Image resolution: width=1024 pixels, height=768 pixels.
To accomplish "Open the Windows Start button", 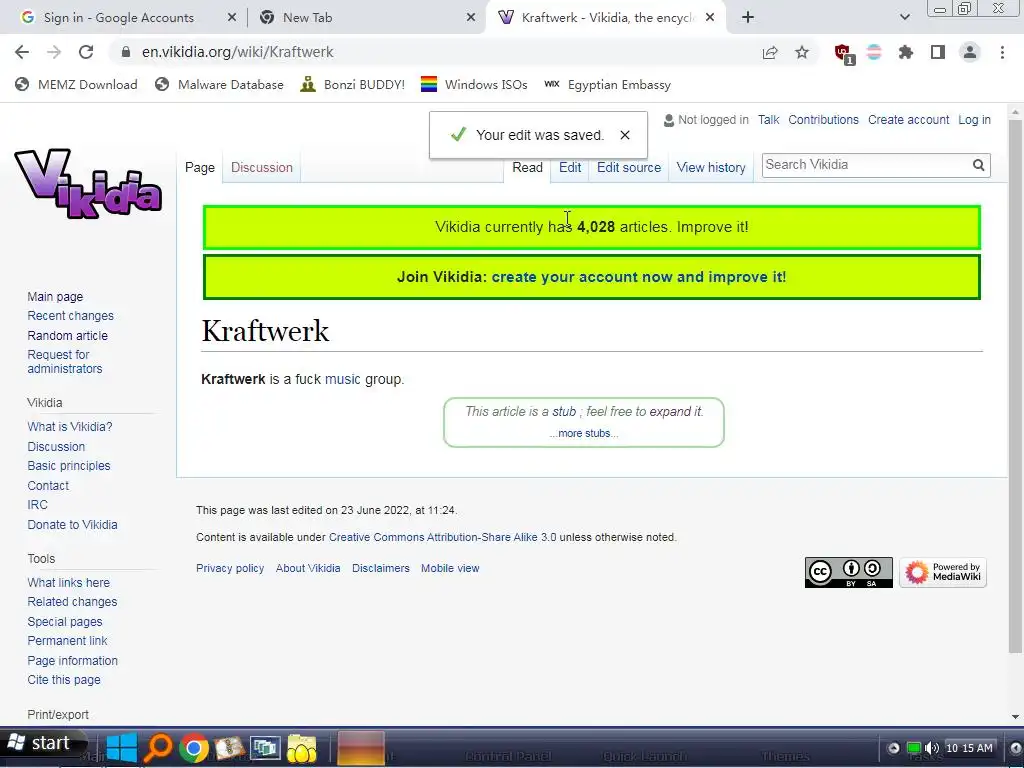I will (43, 743).
